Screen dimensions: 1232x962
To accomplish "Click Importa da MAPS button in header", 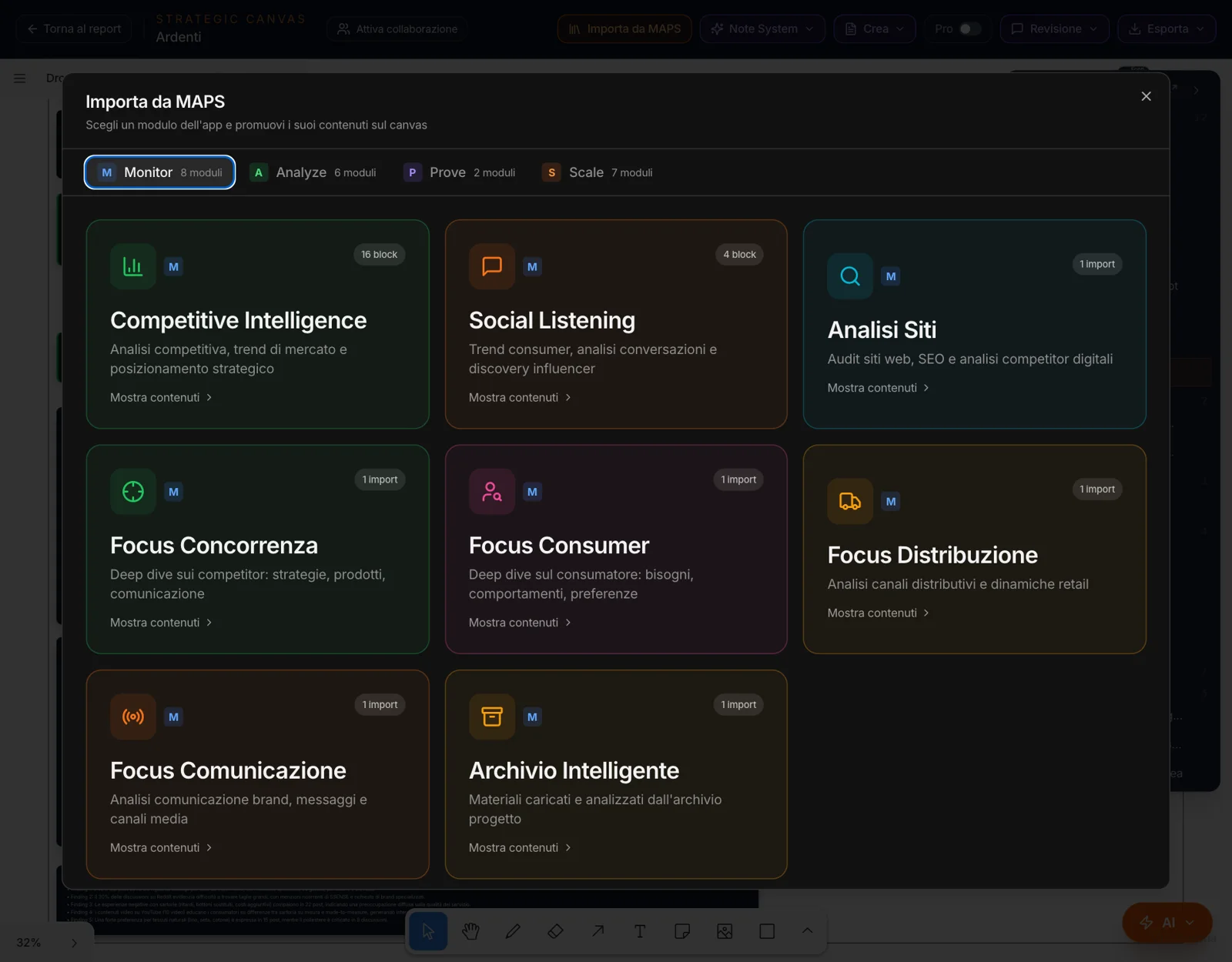I will point(624,28).
